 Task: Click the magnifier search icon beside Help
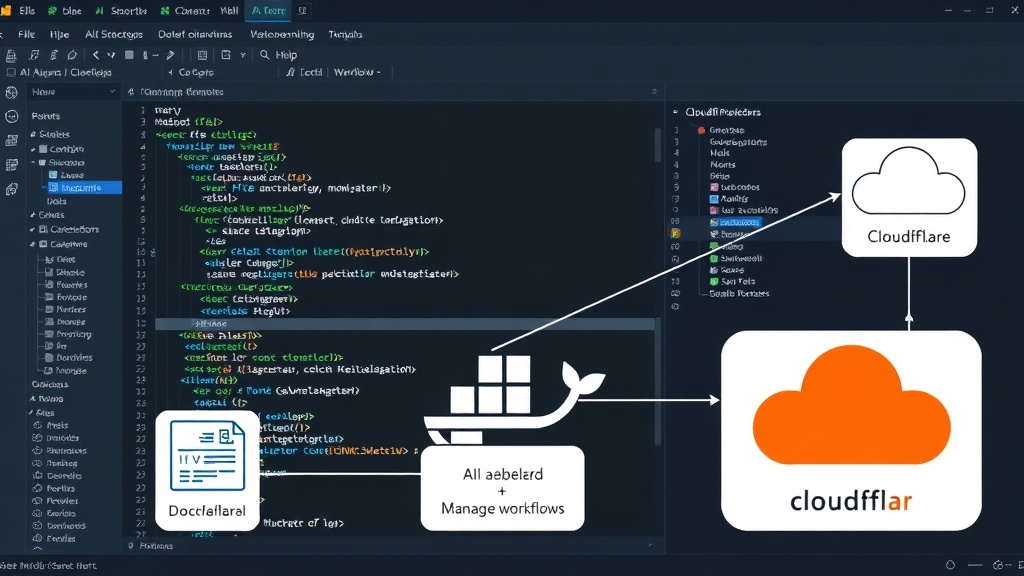pyautogui.click(x=264, y=55)
